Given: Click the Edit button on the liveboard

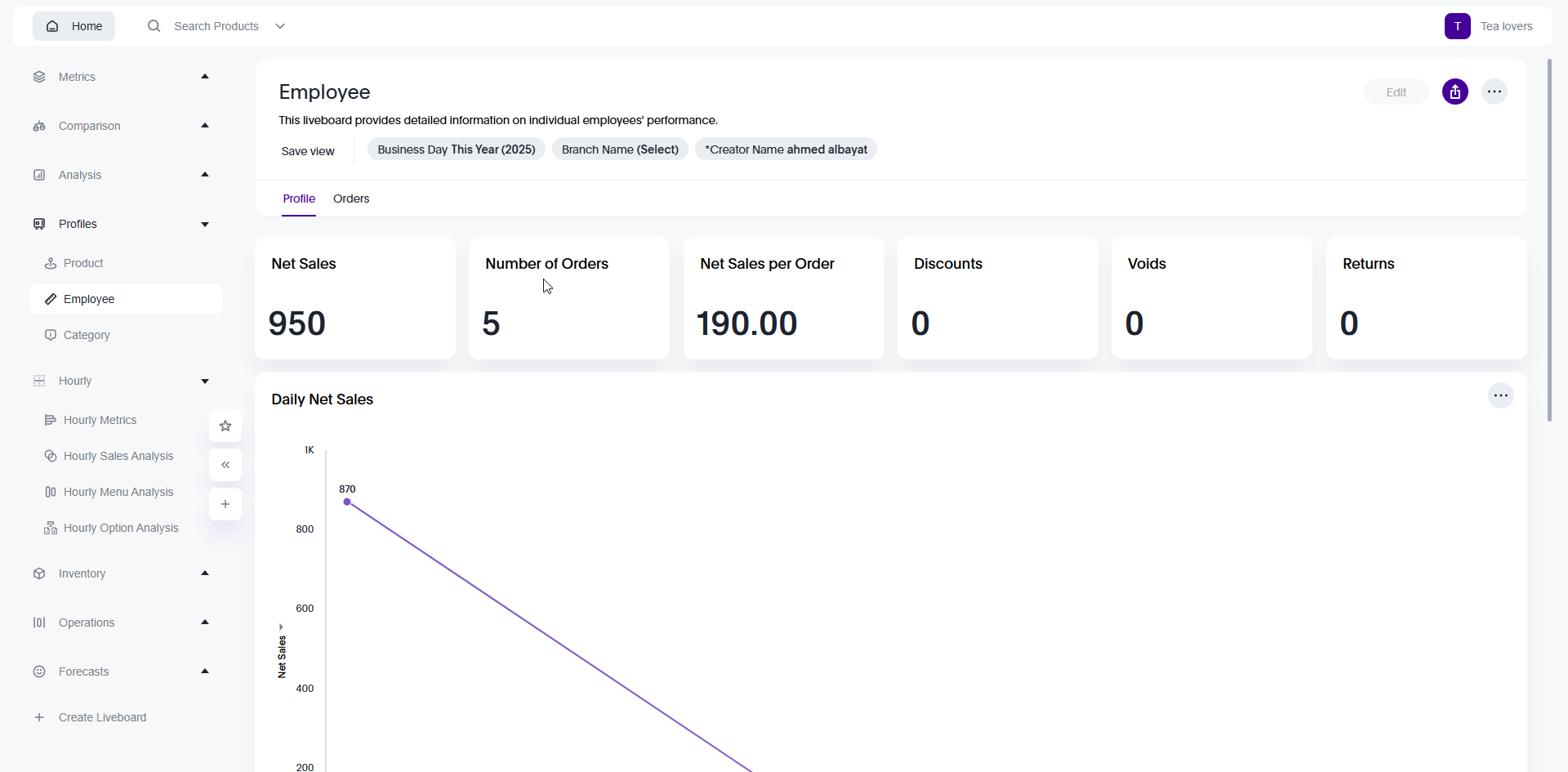Looking at the screenshot, I should [1396, 91].
